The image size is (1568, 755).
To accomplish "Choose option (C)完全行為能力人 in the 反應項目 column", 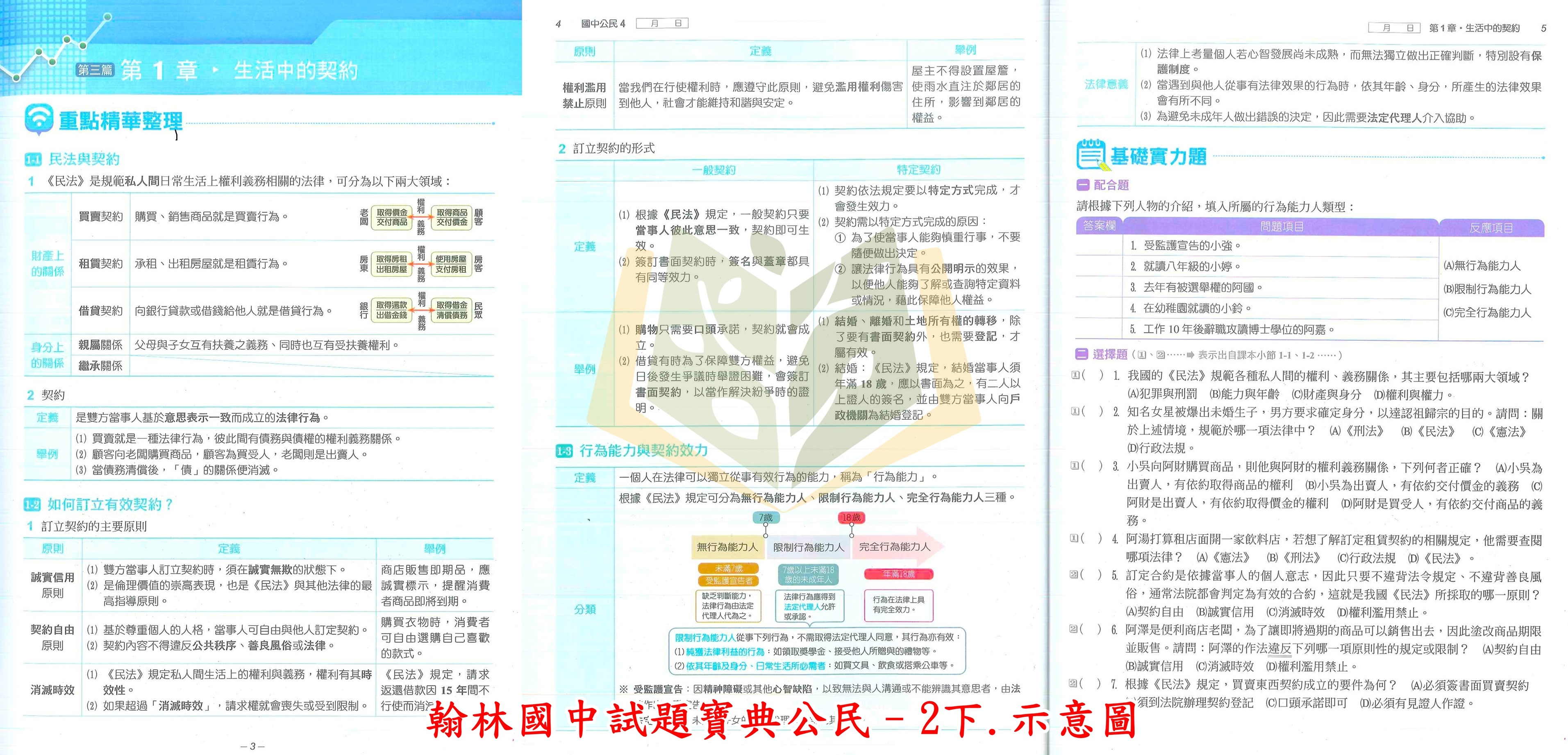I will (1487, 313).
